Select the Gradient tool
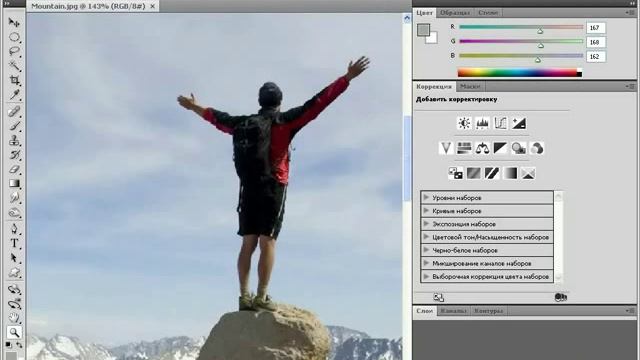The height and width of the screenshot is (360, 640). point(14,184)
